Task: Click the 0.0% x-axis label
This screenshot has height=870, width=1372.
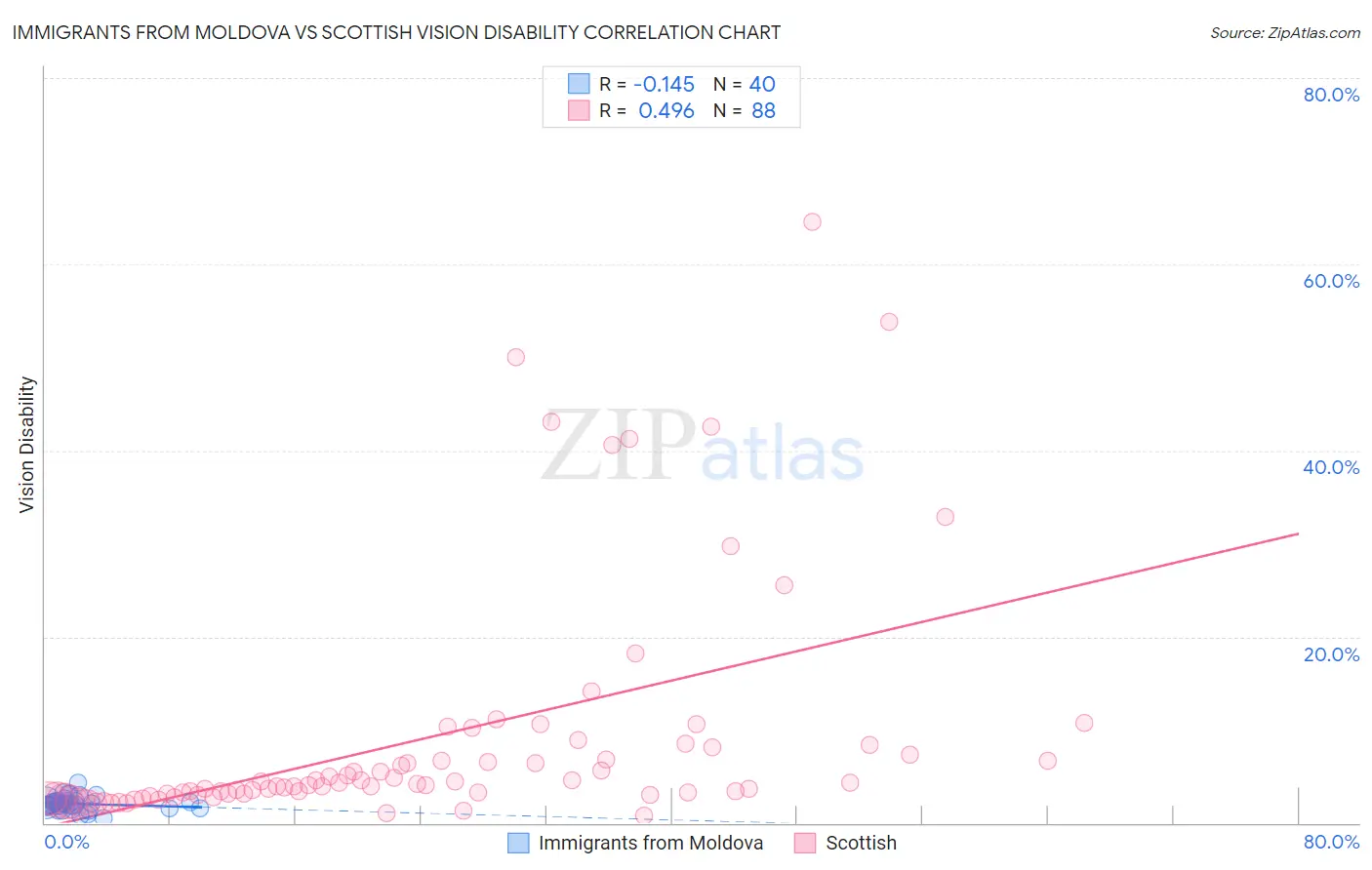Action: pyautogui.click(x=67, y=842)
